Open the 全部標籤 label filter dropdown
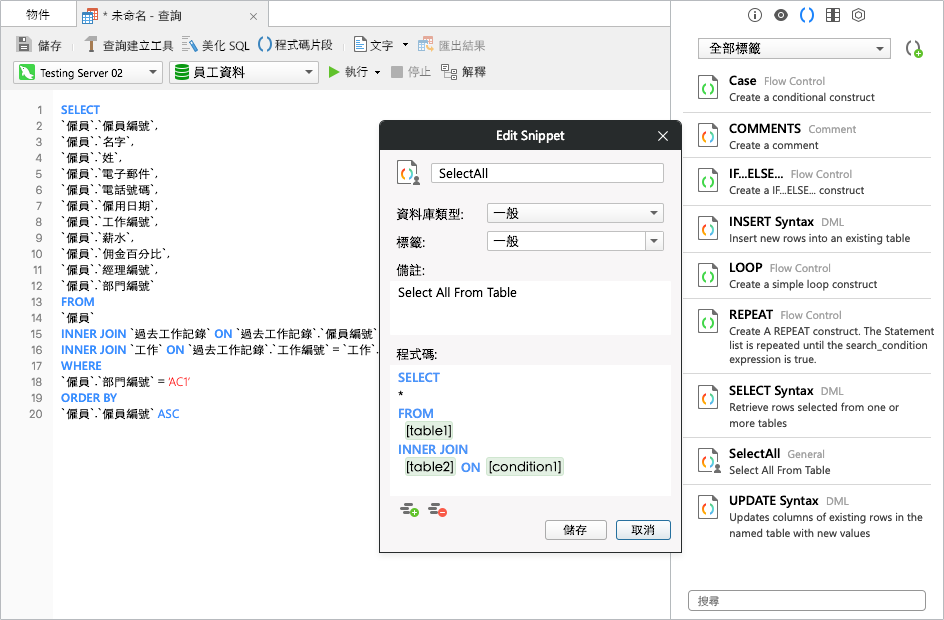944x620 pixels. click(x=794, y=48)
